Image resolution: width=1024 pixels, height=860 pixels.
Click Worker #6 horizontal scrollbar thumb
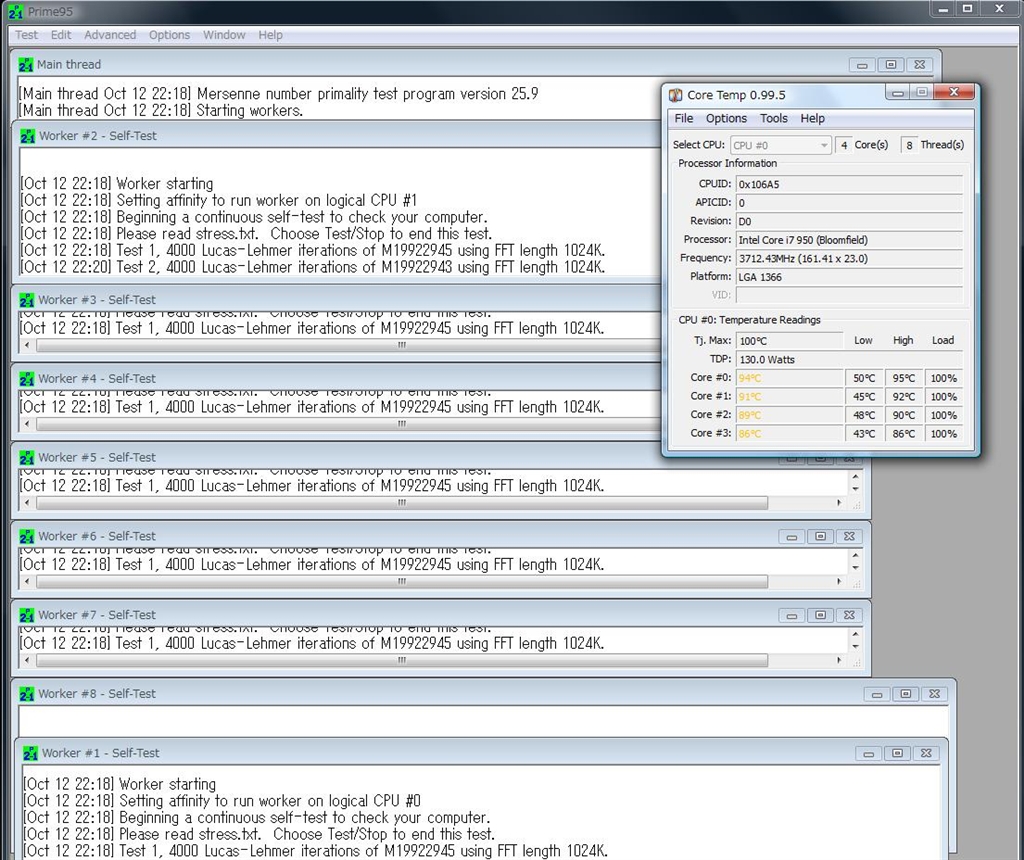point(402,582)
